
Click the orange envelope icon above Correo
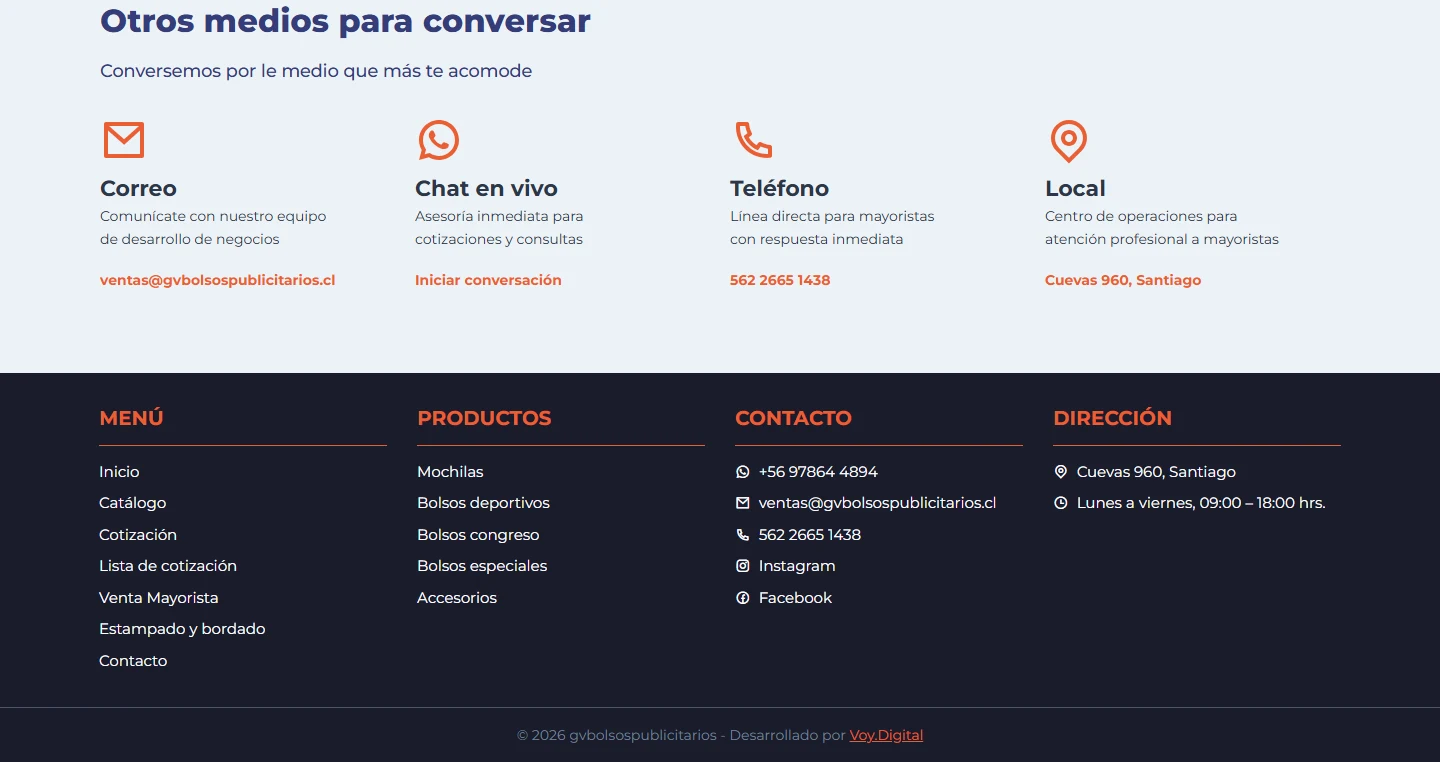124,140
